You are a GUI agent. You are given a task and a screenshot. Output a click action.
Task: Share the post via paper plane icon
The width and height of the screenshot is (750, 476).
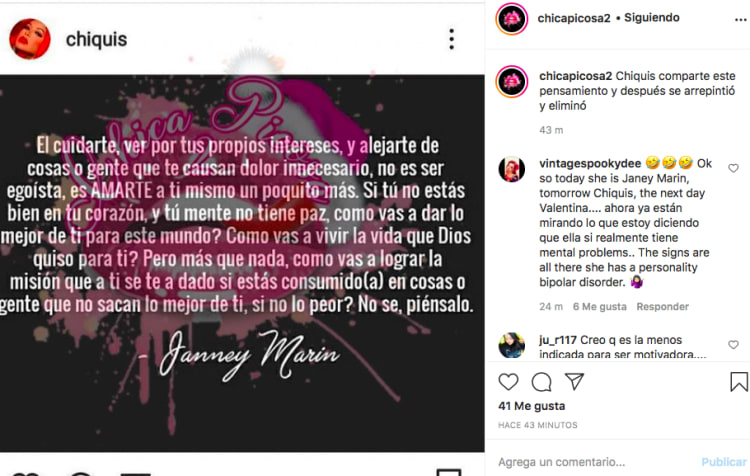click(x=574, y=381)
